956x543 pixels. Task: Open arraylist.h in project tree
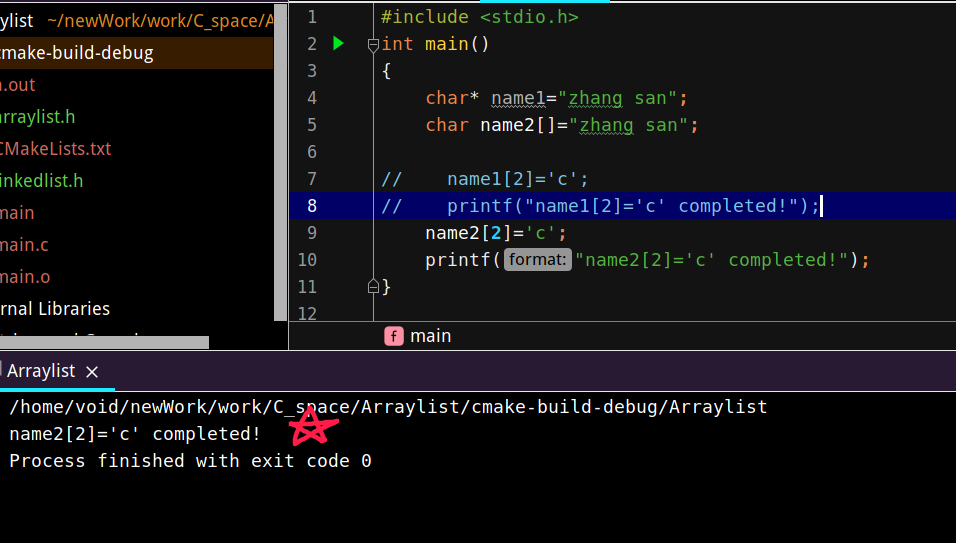[x=37, y=117]
